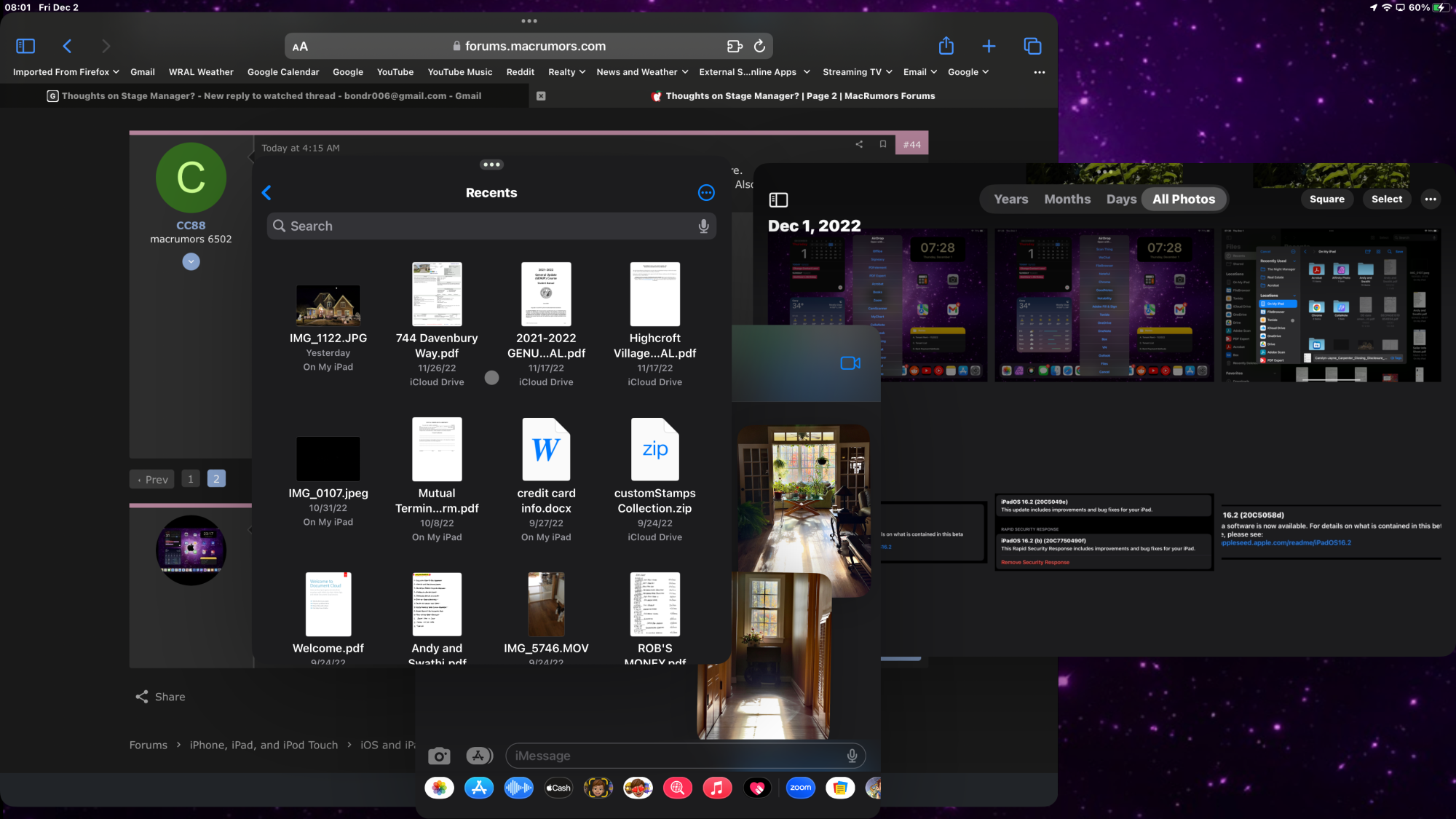The height and width of the screenshot is (819, 1456).
Task: Expand the Realty bookmarks folder
Action: point(566,72)
